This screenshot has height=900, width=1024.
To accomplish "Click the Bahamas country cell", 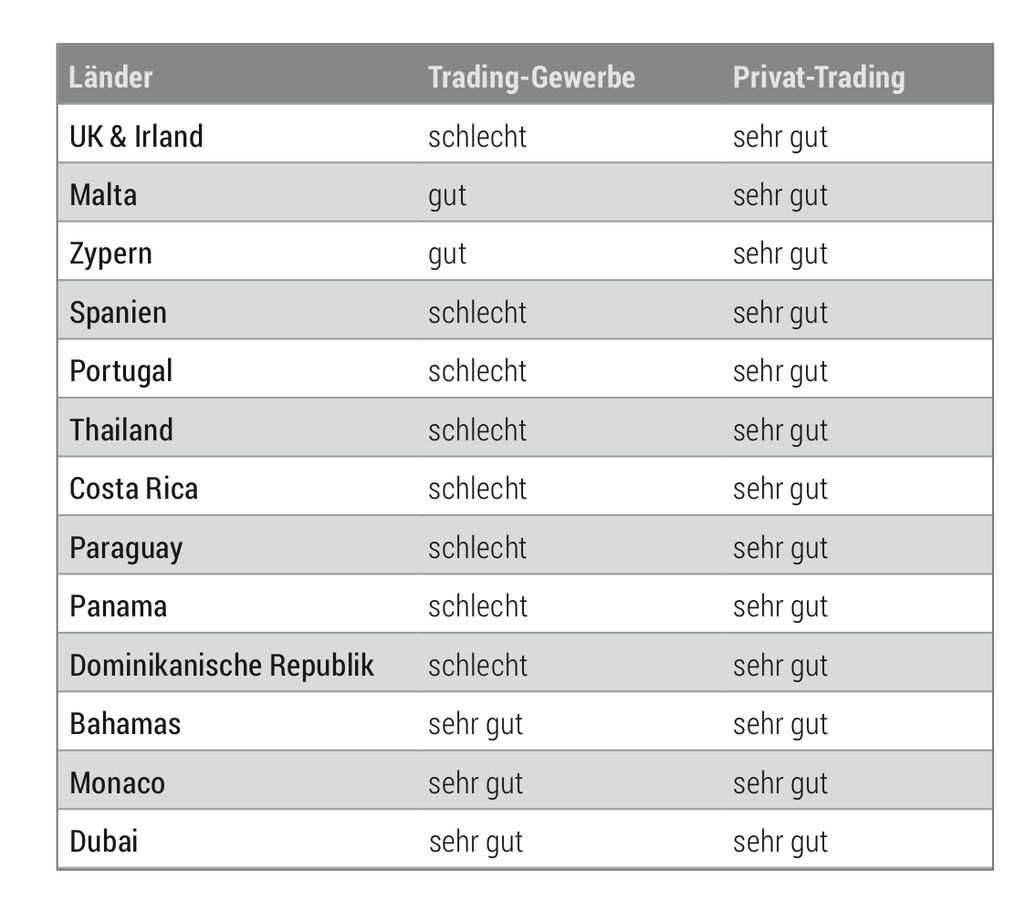I will [x=125, y=724].
